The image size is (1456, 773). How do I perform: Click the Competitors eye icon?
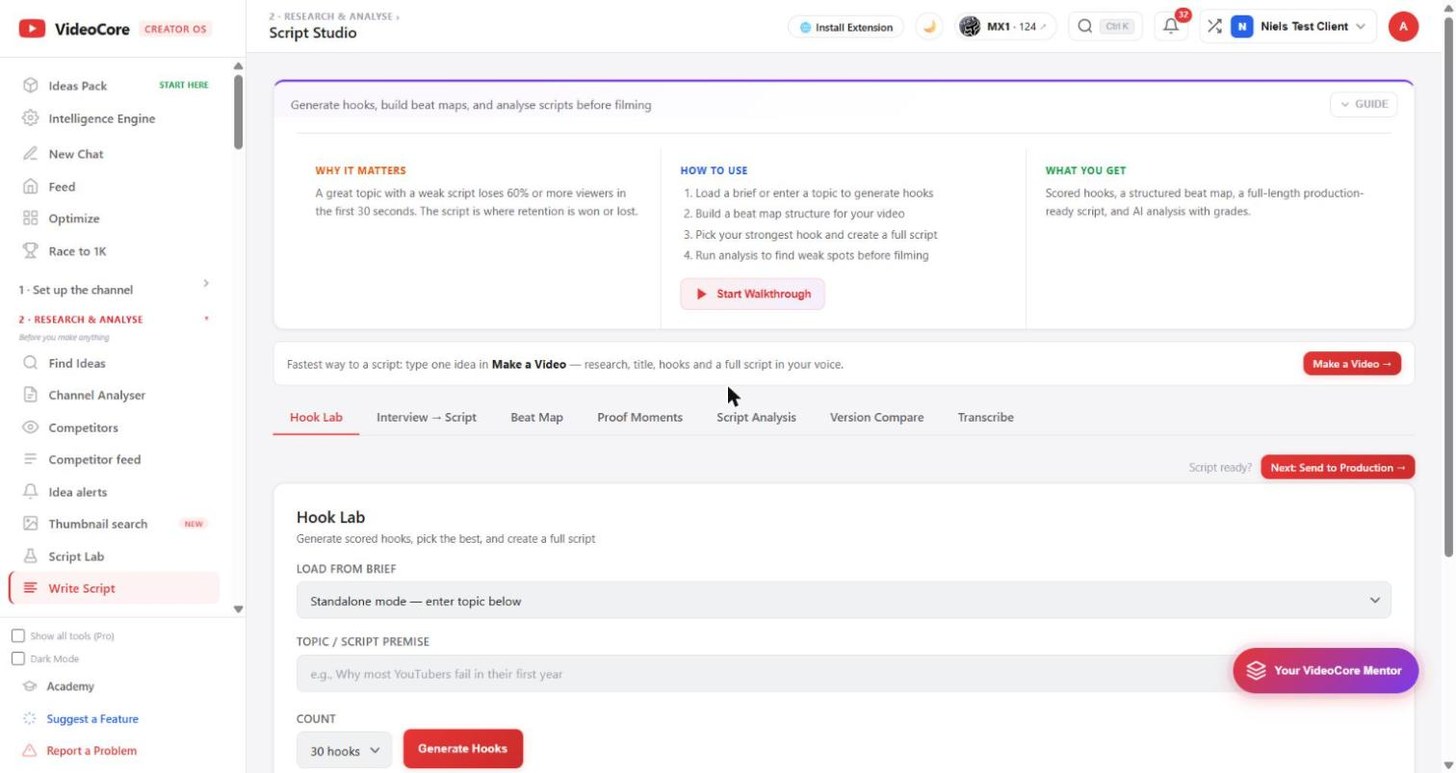click(x=30, y=427)
